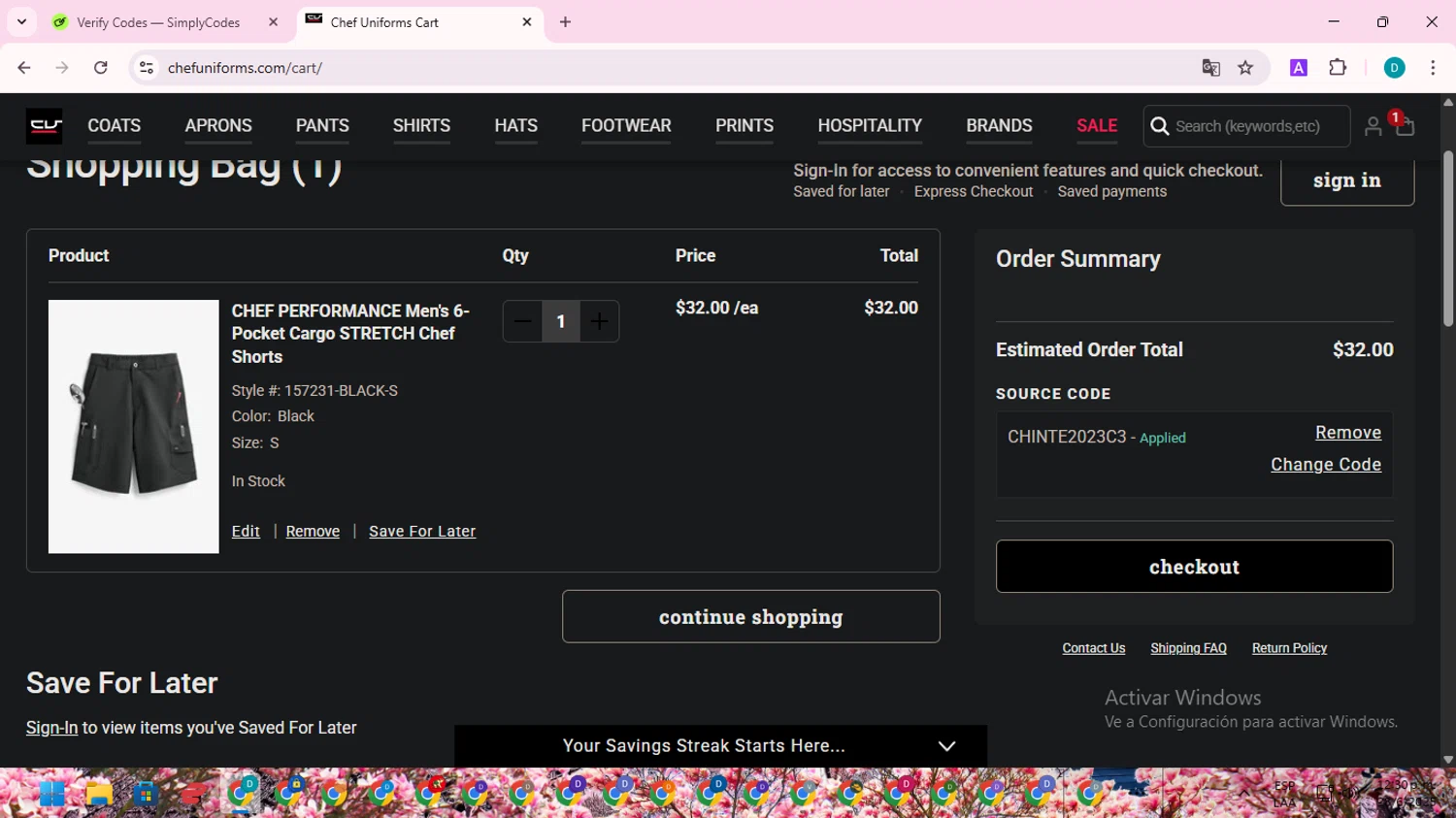Open the tab search dropdown arrow
The width and height of the screenshot is (1456, 818).
click(x=21, y=22)
